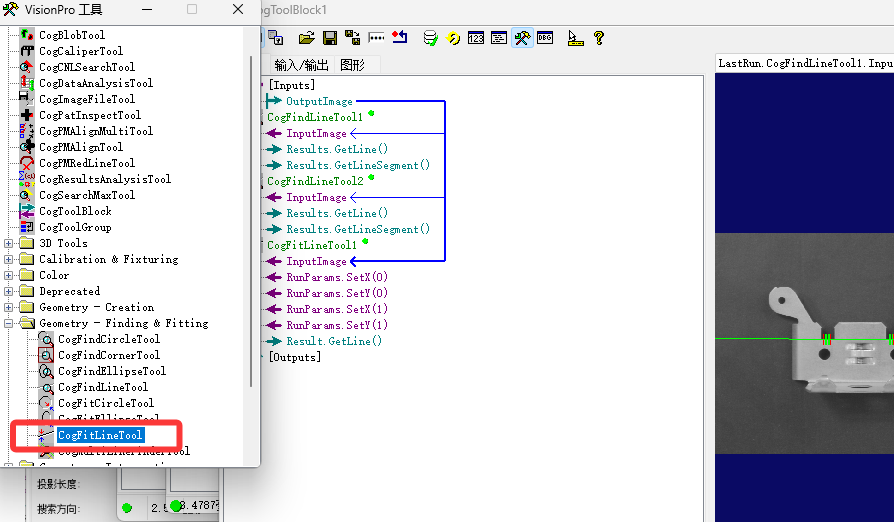Switch to the 输入/输出 tab
This screenshot has width=894, height=522.
coord(301,65)
